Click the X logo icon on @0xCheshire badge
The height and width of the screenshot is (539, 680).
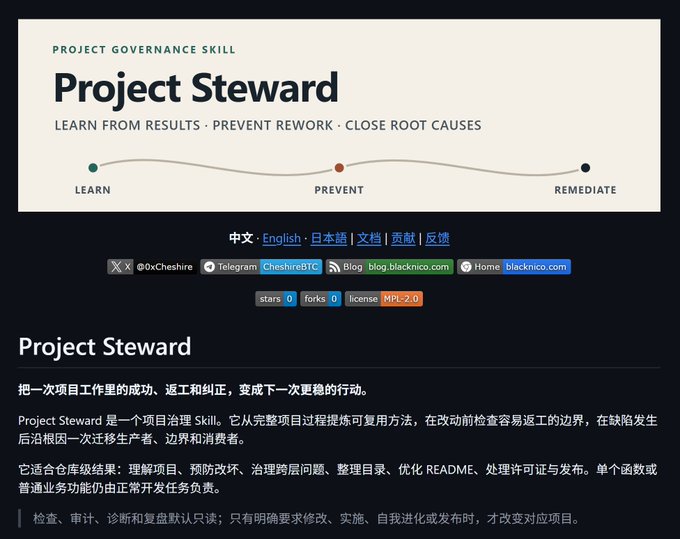click(x=116, y=267)
